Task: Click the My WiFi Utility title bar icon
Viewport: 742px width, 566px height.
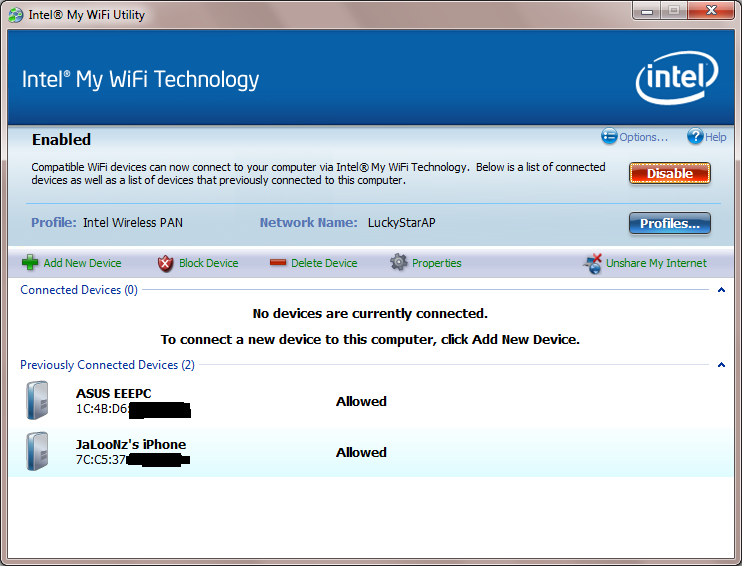Action: point(16,15)
